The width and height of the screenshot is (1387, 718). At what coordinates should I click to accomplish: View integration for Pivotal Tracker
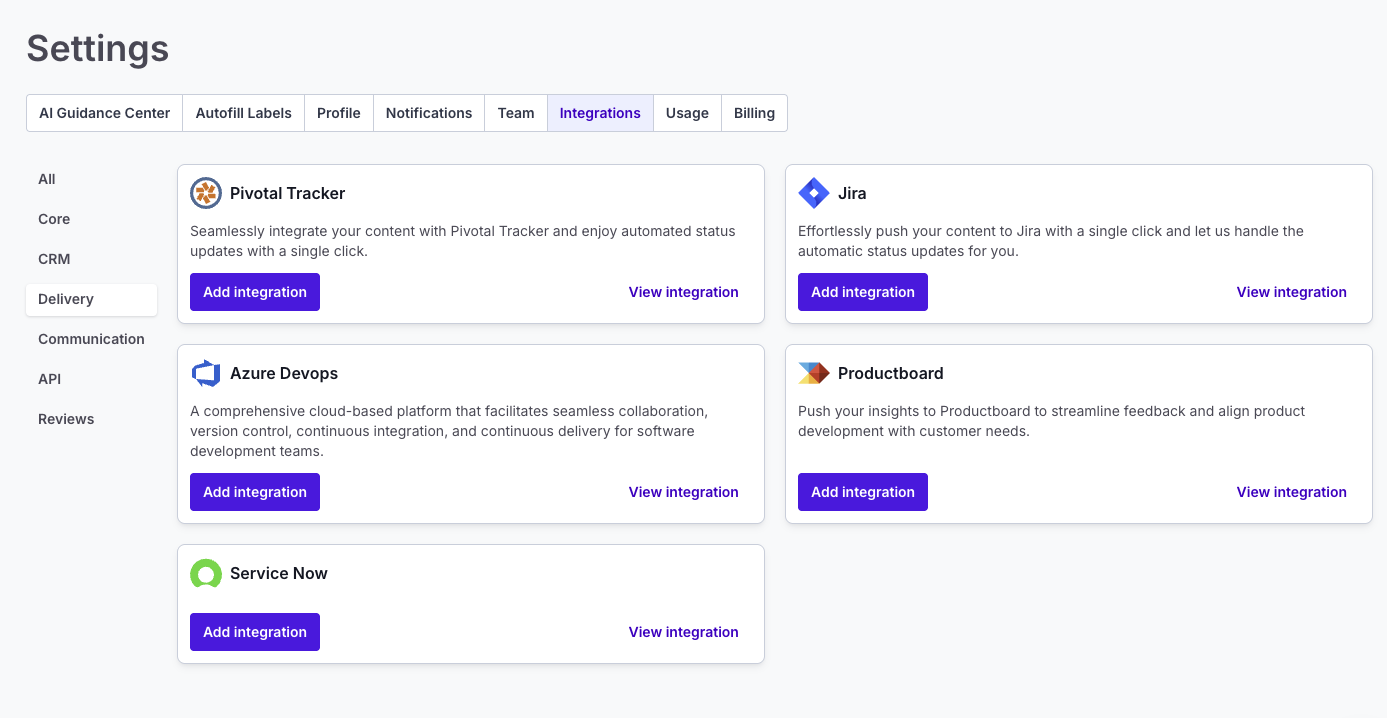(684, 292)
